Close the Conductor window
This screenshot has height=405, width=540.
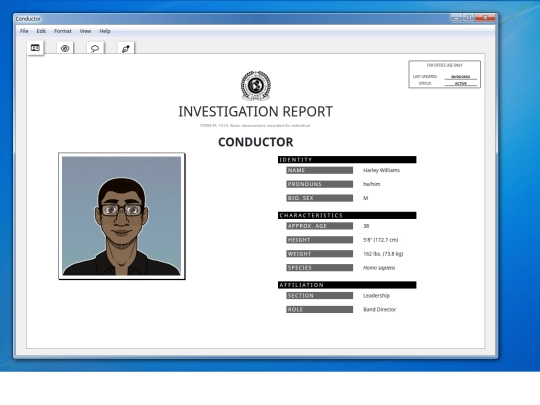tap(485, 18)
